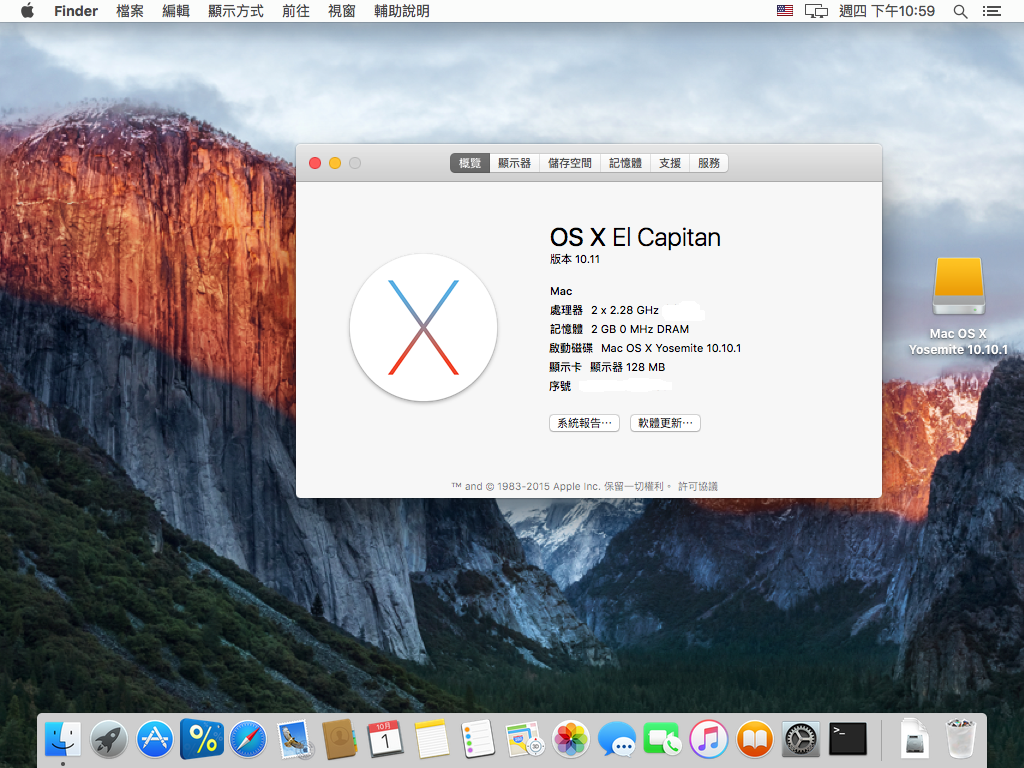Click the 序號 serial number label
Viewport: 1024px width, 768px height.
(560, 386)
